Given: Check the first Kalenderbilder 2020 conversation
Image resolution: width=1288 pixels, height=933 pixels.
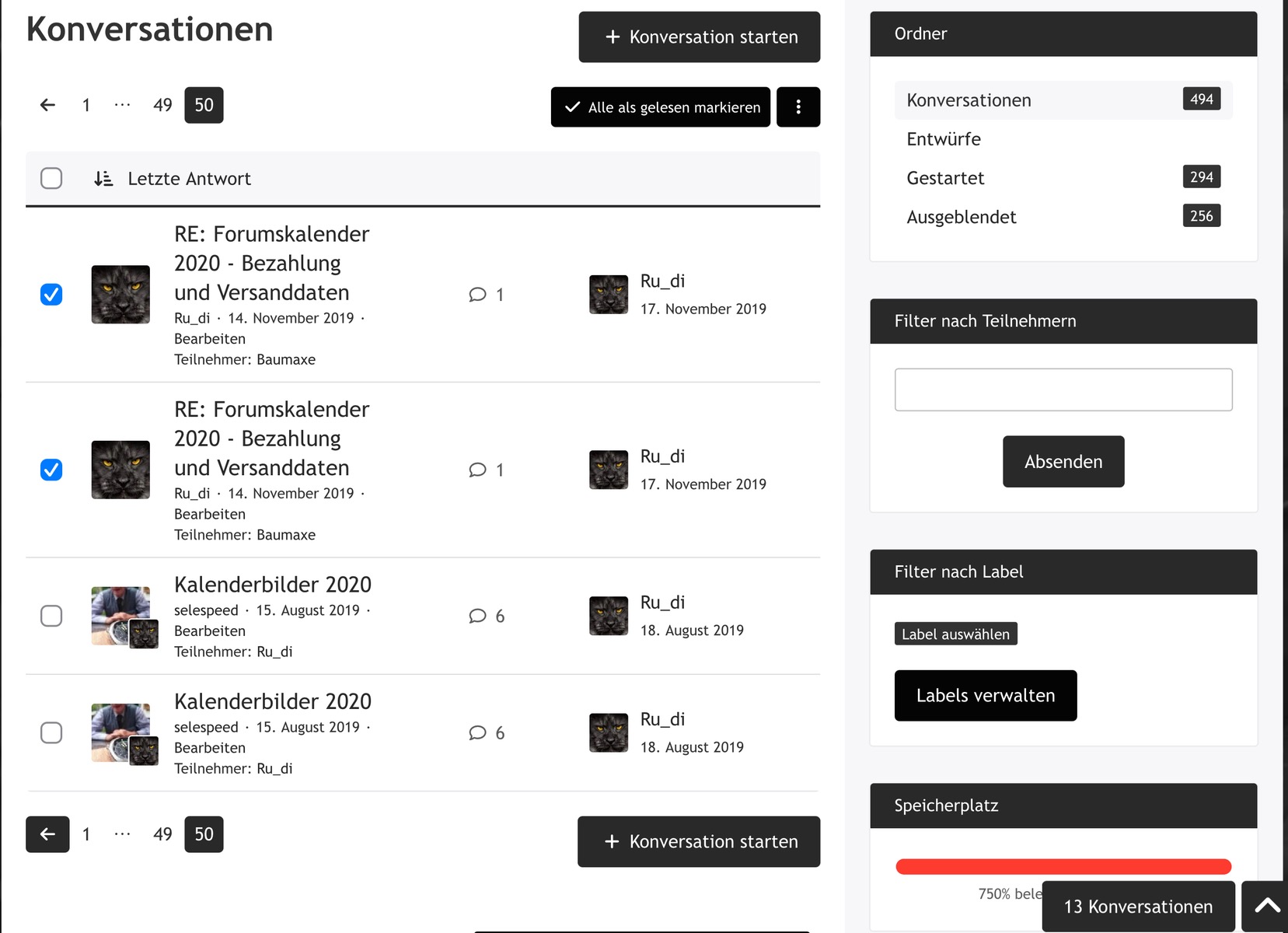Looking at the screenshot, I should [51, 617].
